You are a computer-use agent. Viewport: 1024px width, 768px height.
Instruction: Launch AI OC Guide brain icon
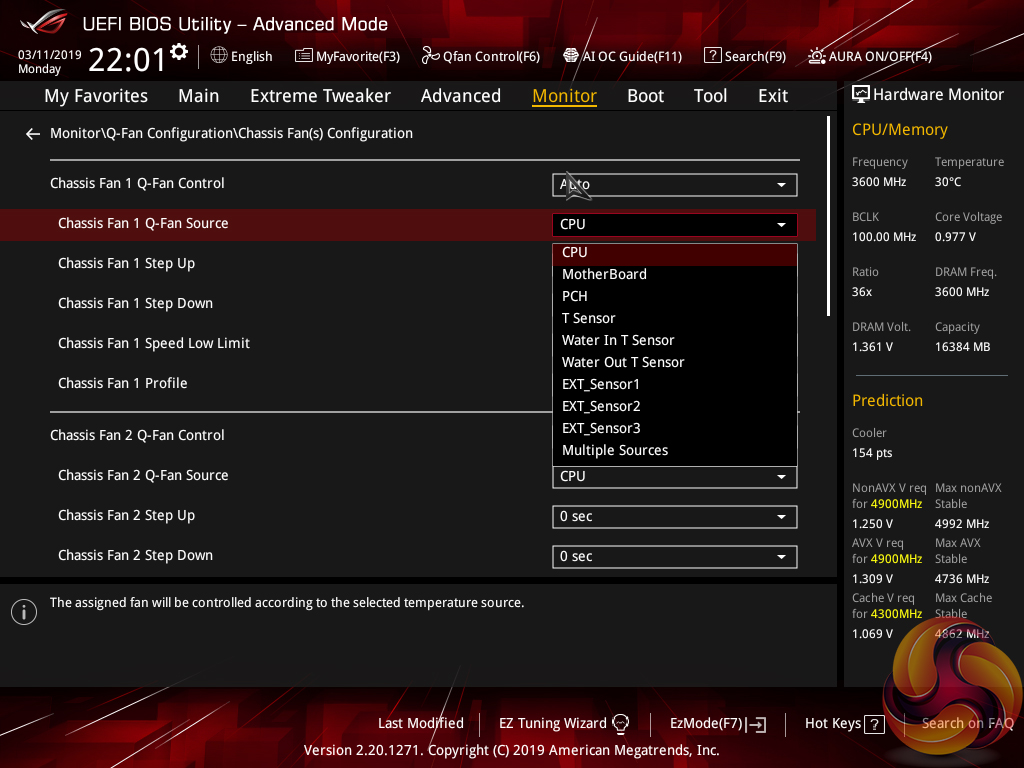coord(571,56)
